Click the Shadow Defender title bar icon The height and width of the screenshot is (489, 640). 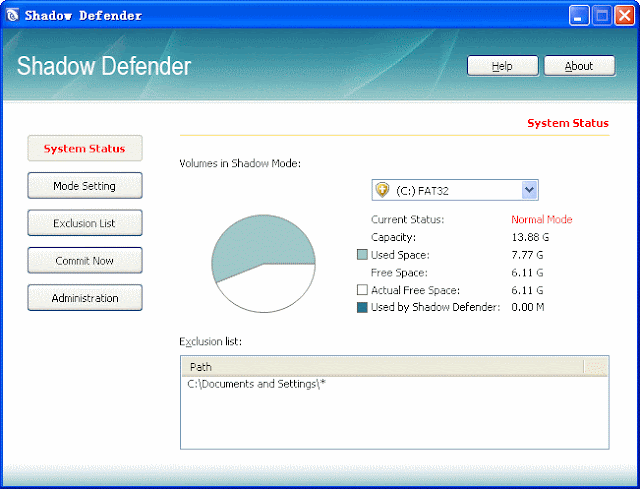click(x=13, y=16)
